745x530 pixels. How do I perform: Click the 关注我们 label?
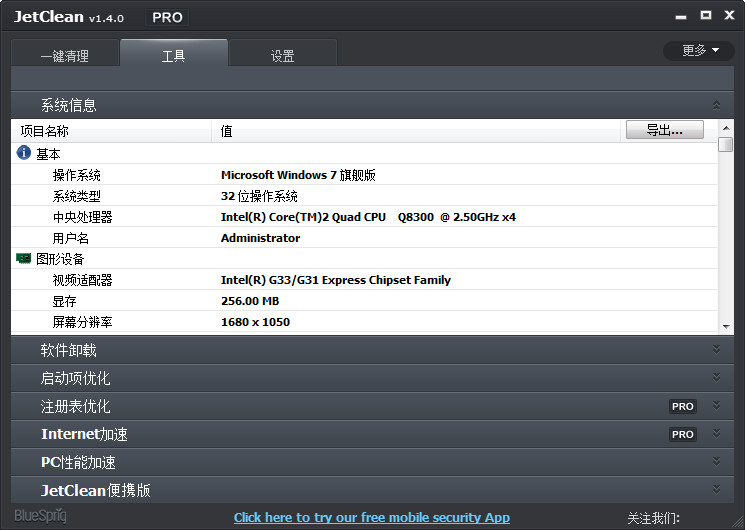coord(653,518)
